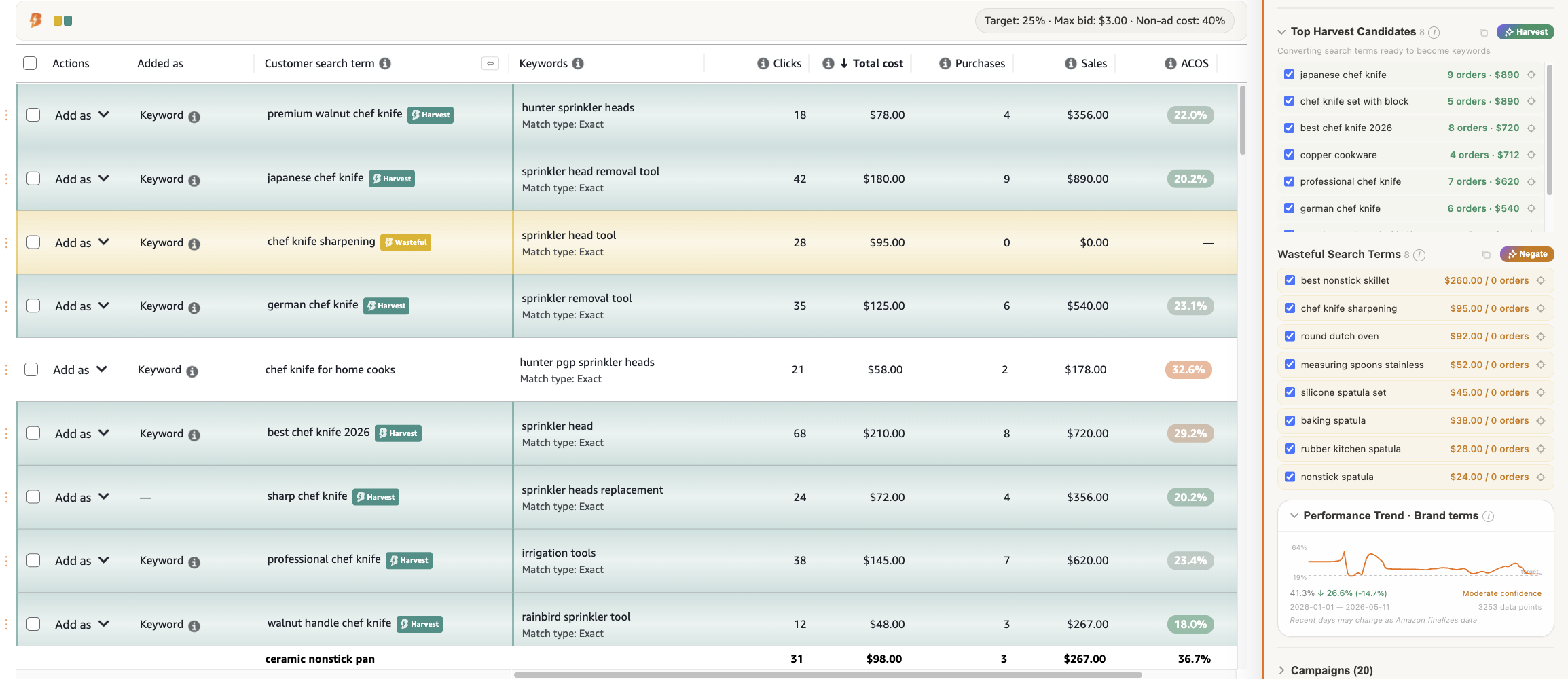The image size is (1568, 679).
Task: Click the table's horizontal scrollbar
Action: click(x=827, y=675)
